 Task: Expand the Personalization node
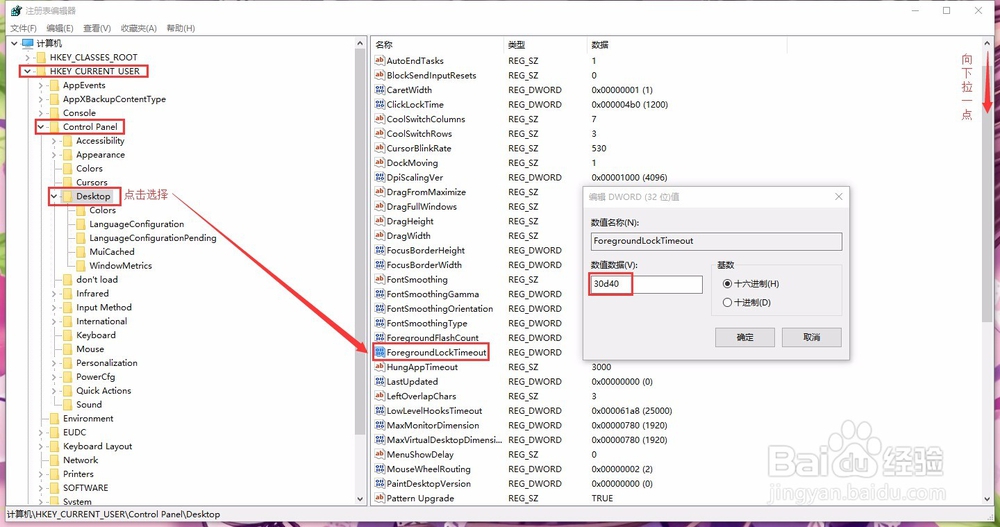[x=54, y=363]
